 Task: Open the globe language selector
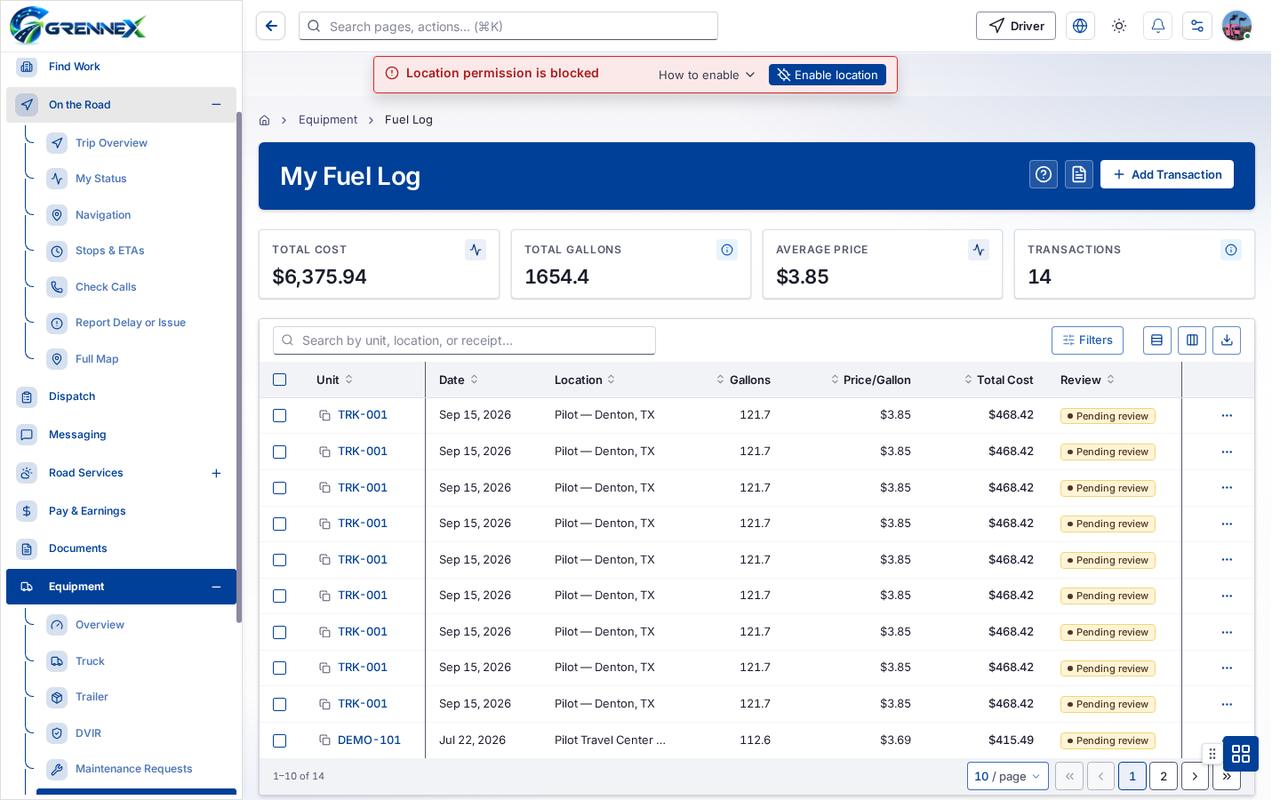pos(1080,26)
